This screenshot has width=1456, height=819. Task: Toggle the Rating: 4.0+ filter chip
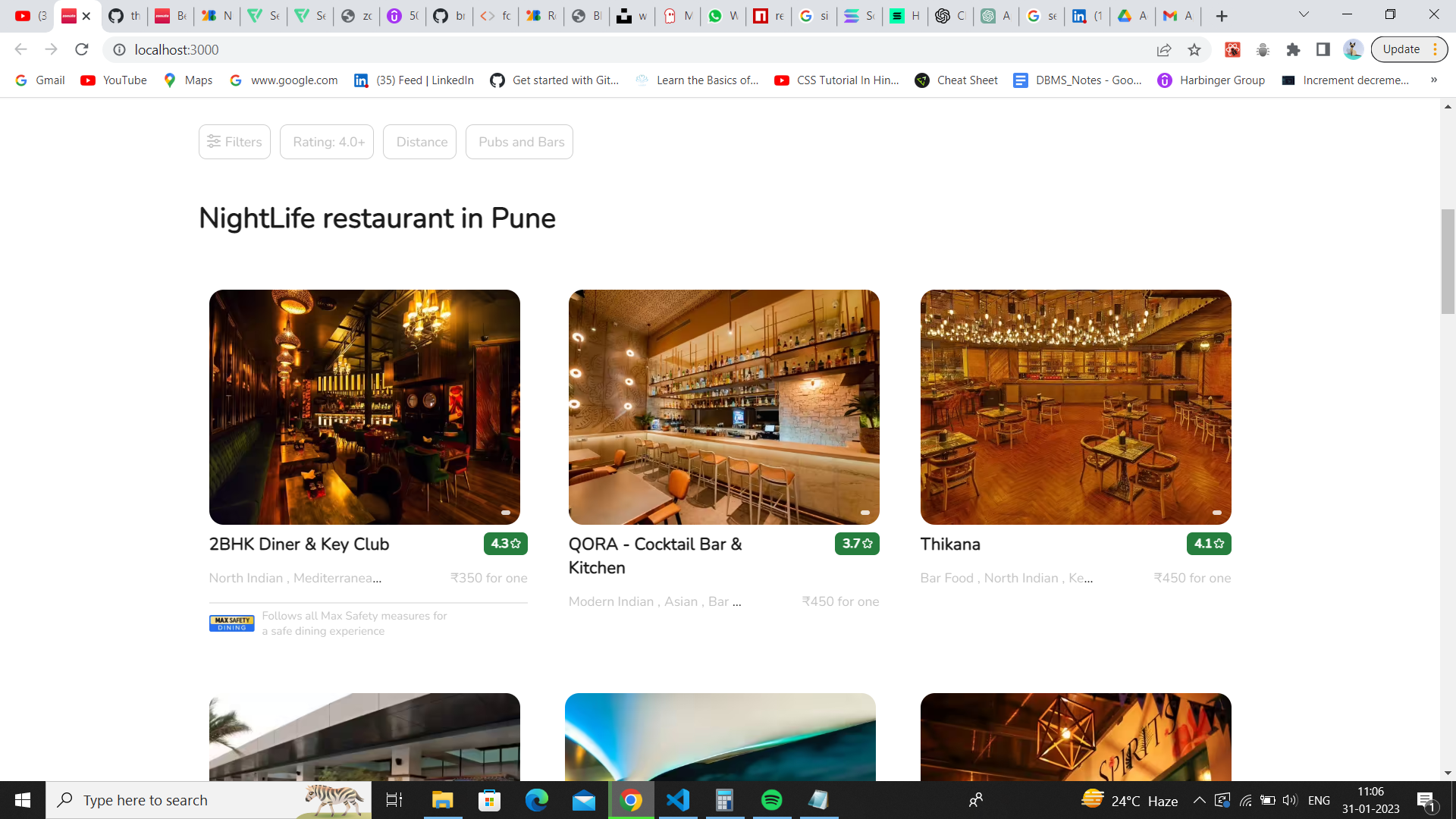(x=326, y=142)
